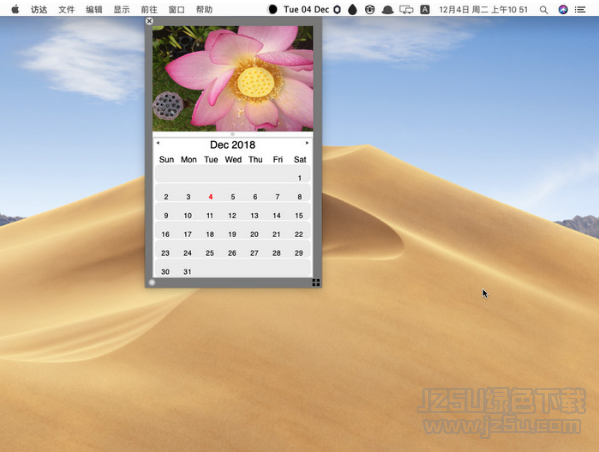
Task: Select December 30 on the calendar
Action: coord(165,271)
